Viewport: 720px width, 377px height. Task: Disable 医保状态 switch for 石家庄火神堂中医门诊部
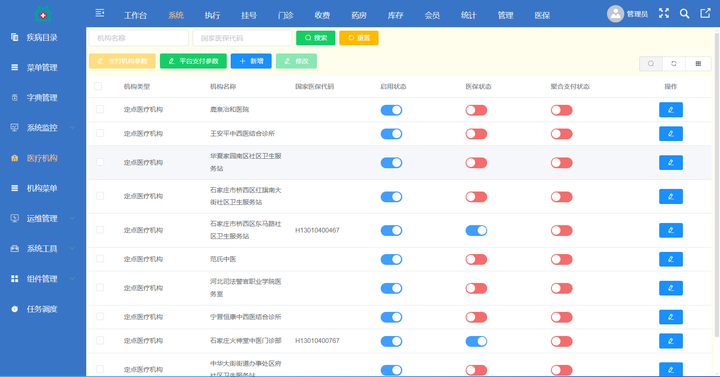(476, 341)
